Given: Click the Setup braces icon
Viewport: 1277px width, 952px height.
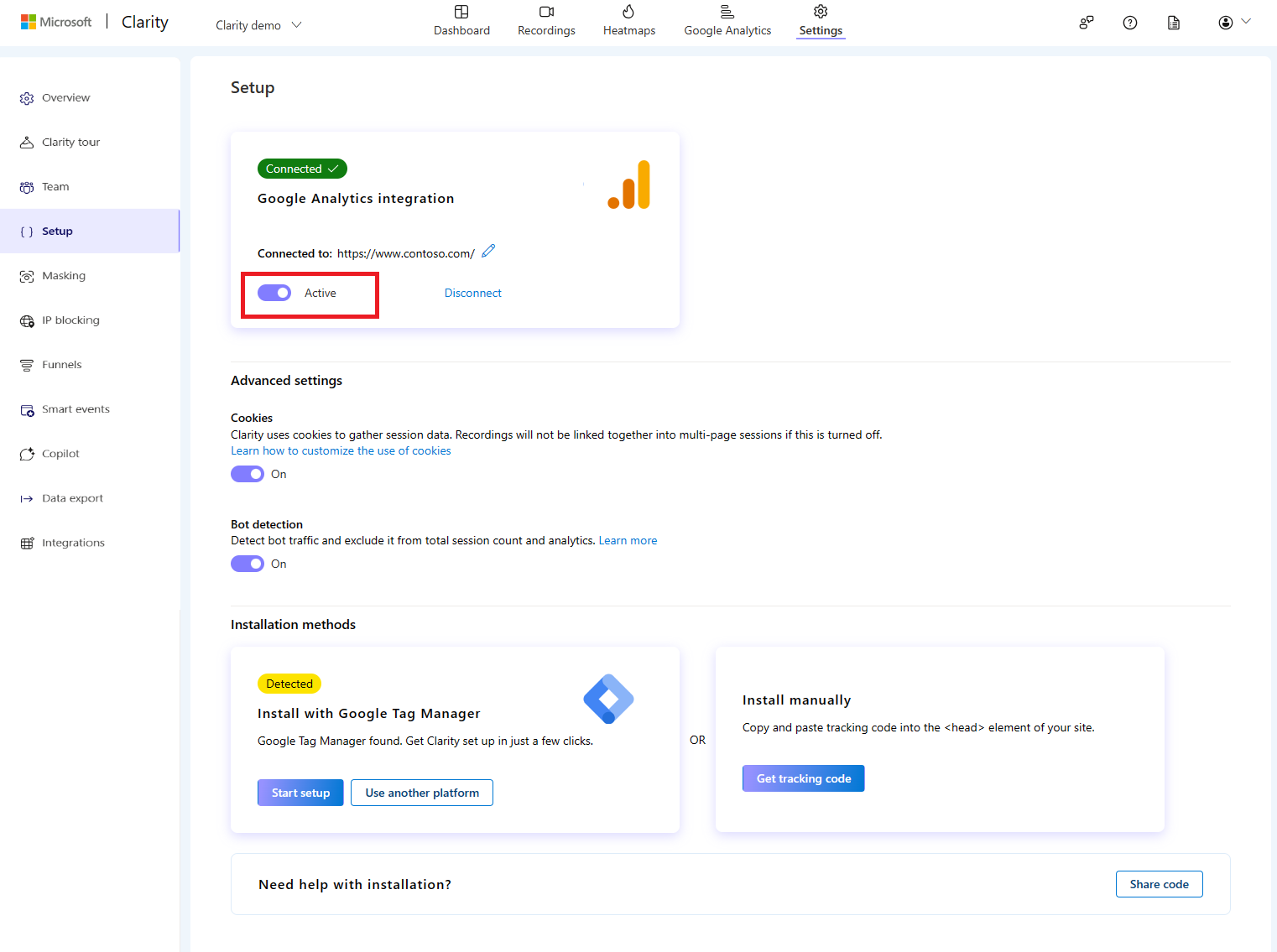Looking at the screenshot, I should [x=27, y=231].
